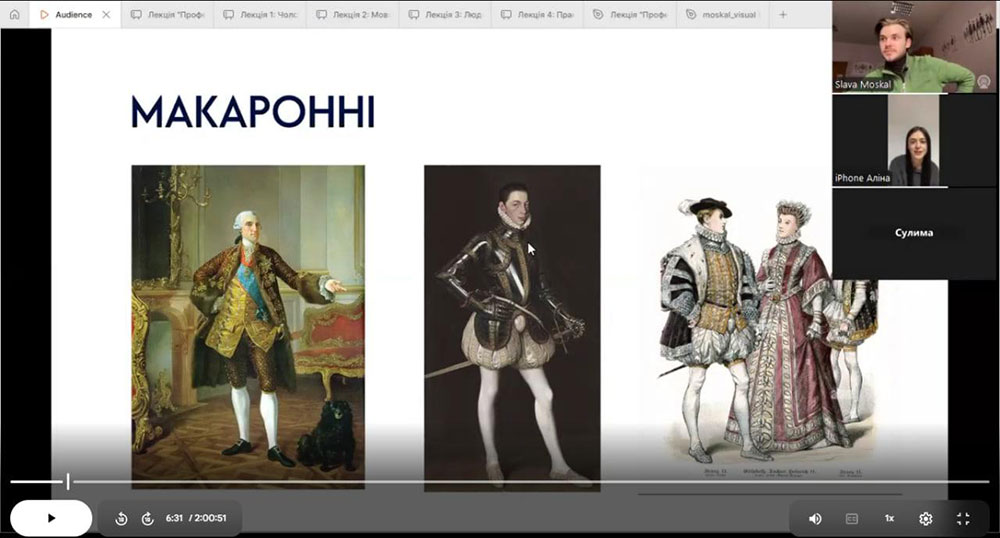Screen dimensions: 1000x538
Task: Go to the Home tab icon
Action: 14,15
